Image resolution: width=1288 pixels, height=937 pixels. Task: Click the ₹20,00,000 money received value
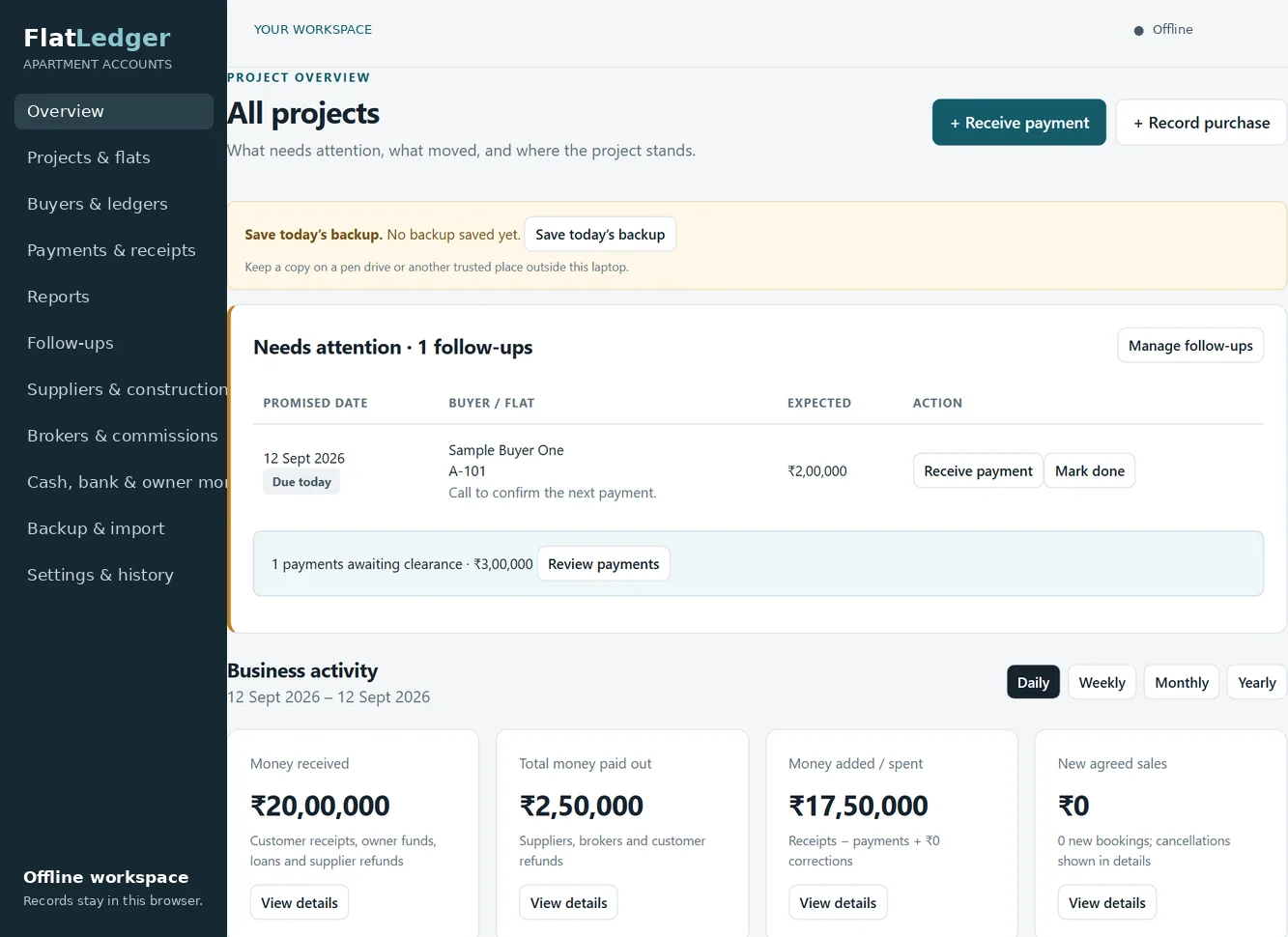(320, 806)
